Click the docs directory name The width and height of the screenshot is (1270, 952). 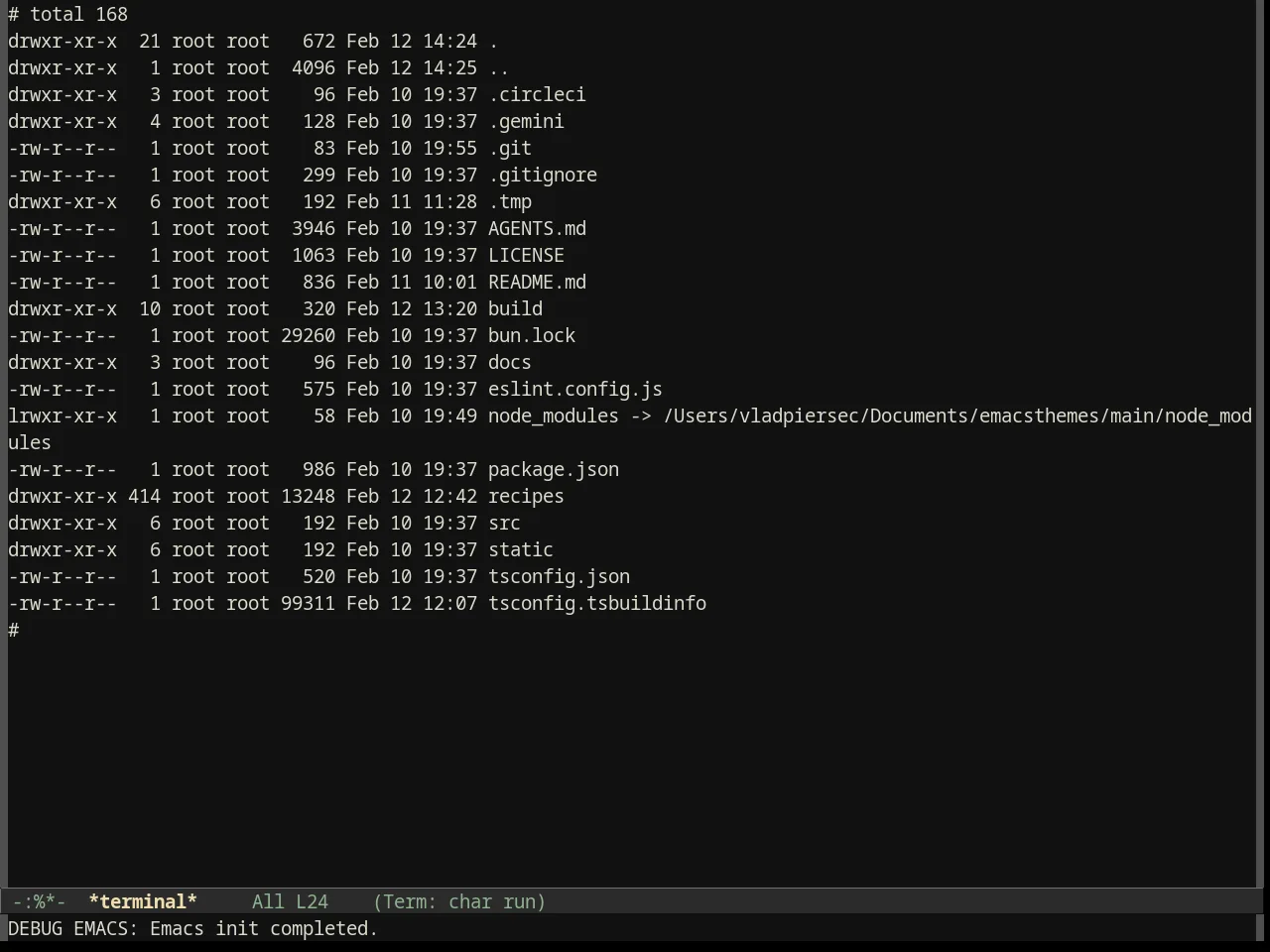tap(510, 362)
